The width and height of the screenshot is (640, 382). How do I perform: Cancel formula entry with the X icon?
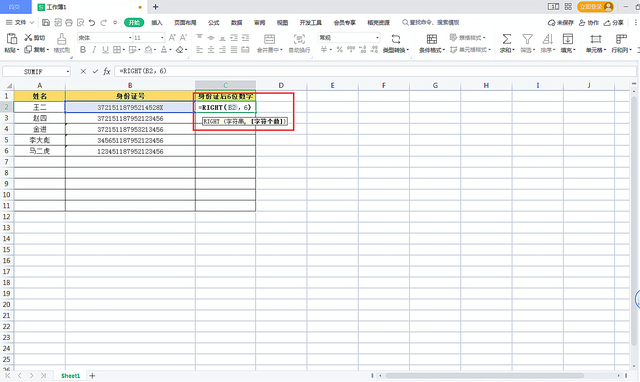coord(83,71)
